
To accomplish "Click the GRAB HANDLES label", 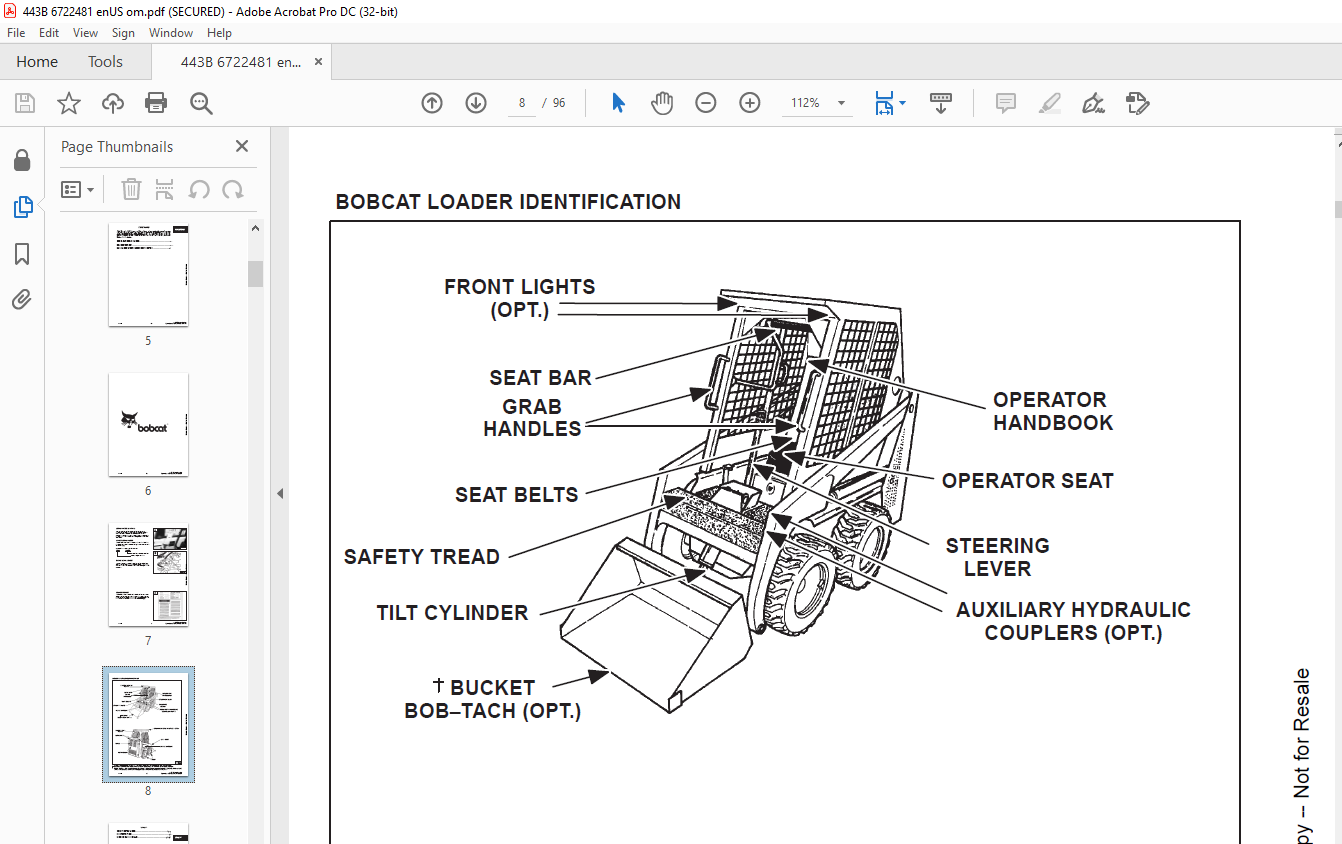I will click(532, 418).
